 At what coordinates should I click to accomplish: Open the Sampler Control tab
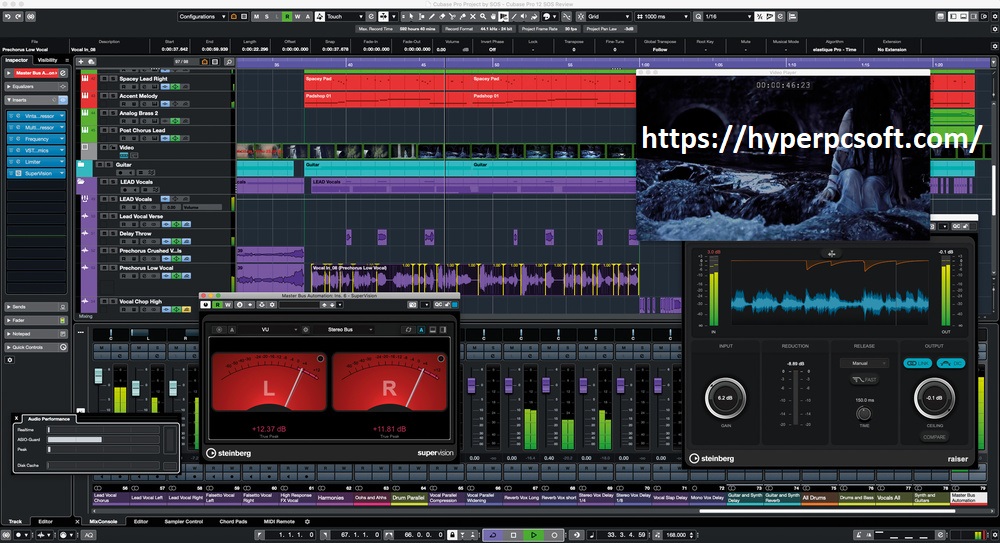(x=184, y=521)
